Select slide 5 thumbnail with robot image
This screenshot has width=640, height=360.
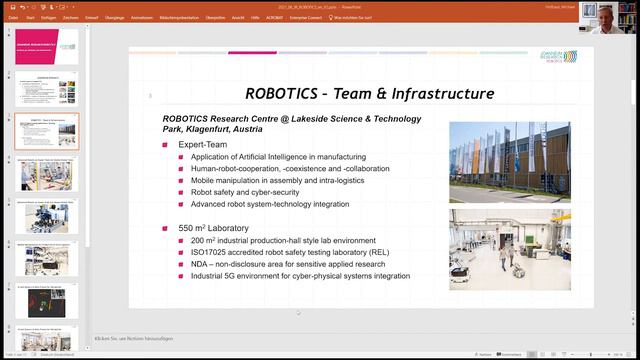click(47, 216)
